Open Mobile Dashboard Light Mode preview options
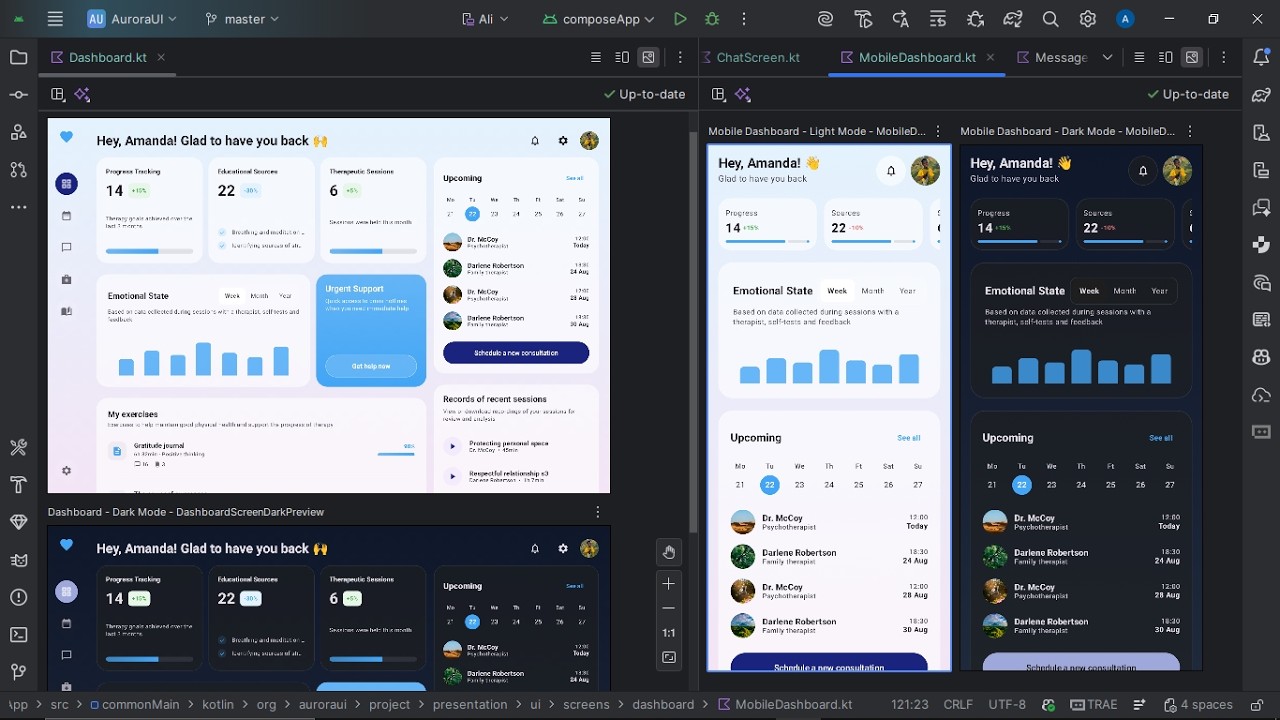This screenshot has width=1280, height=720. pyautogui.click(x=938, y=131)
